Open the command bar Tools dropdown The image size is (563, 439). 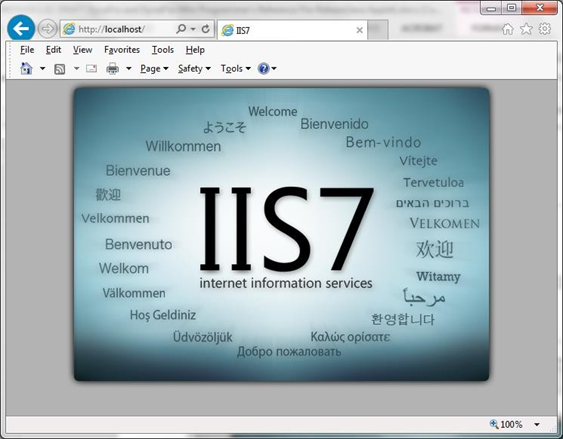(x=236, y=69)
